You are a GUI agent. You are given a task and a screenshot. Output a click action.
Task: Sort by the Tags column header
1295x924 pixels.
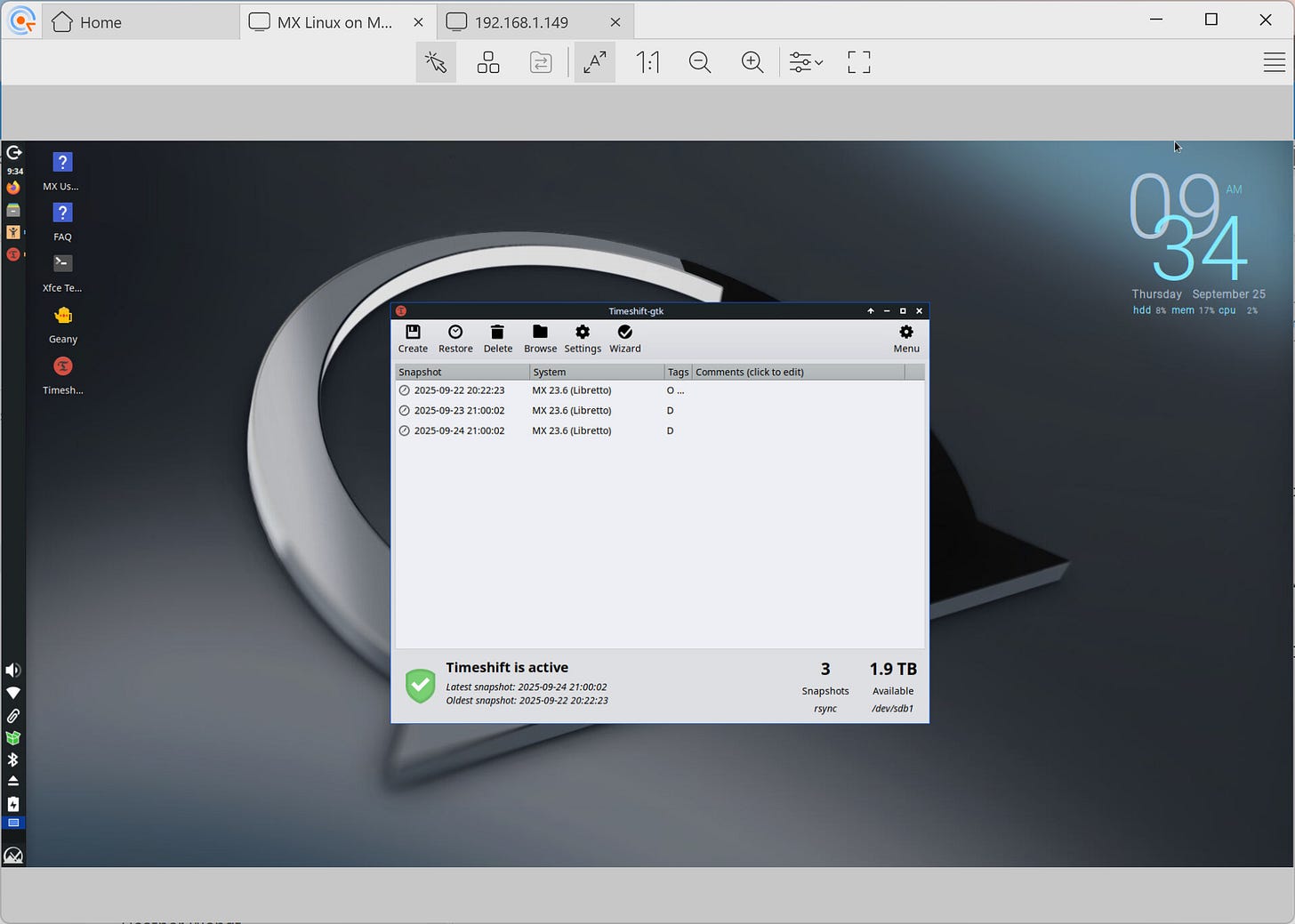tap(678, 372)
